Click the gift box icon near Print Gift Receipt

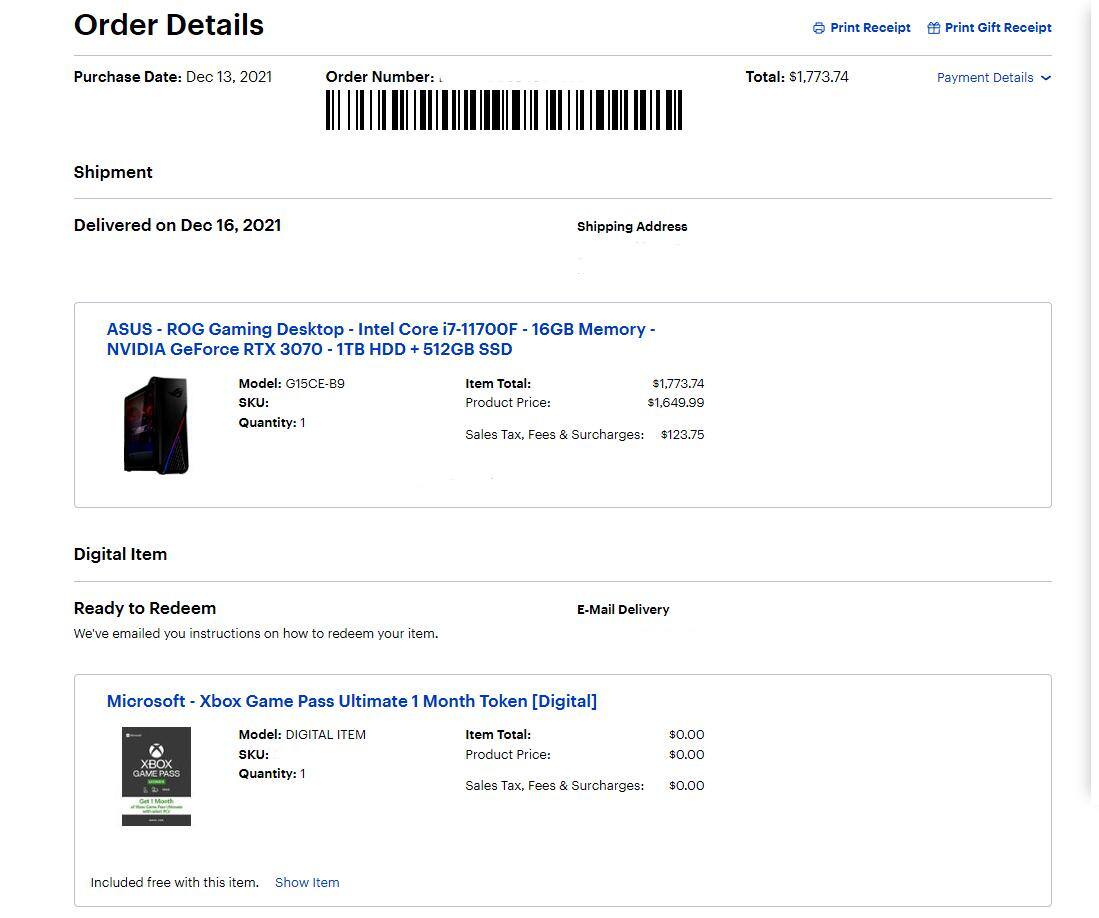934,28
